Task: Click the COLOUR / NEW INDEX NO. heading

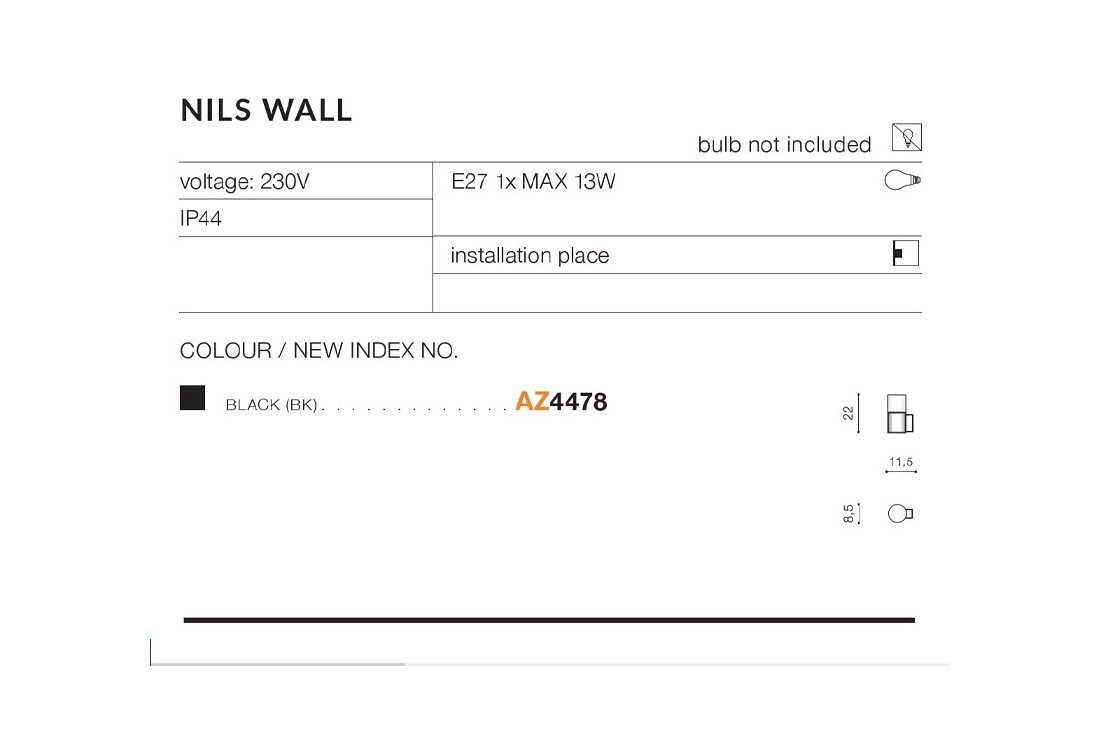Action: [x=318, y=351]
